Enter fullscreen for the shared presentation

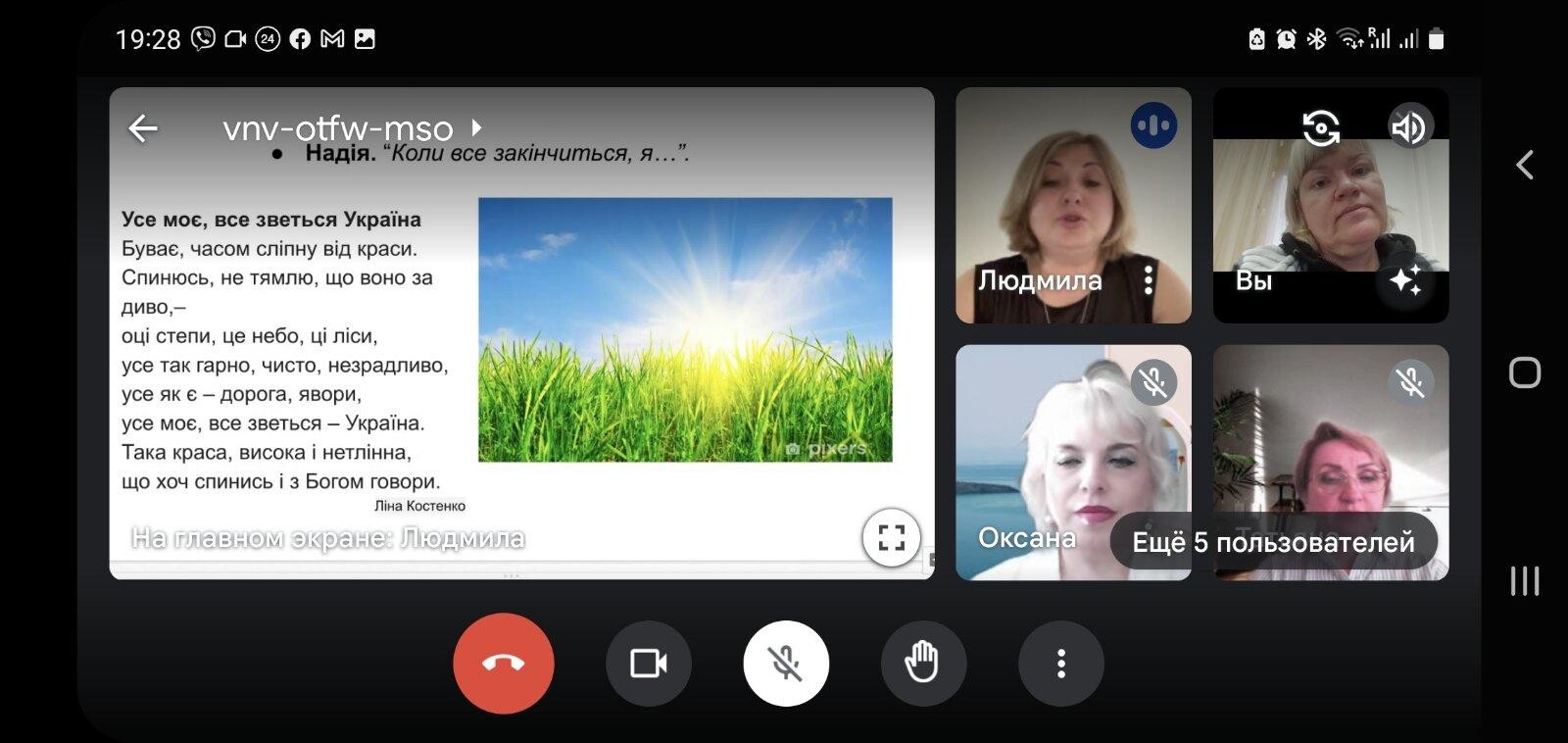tap(891, 537)
